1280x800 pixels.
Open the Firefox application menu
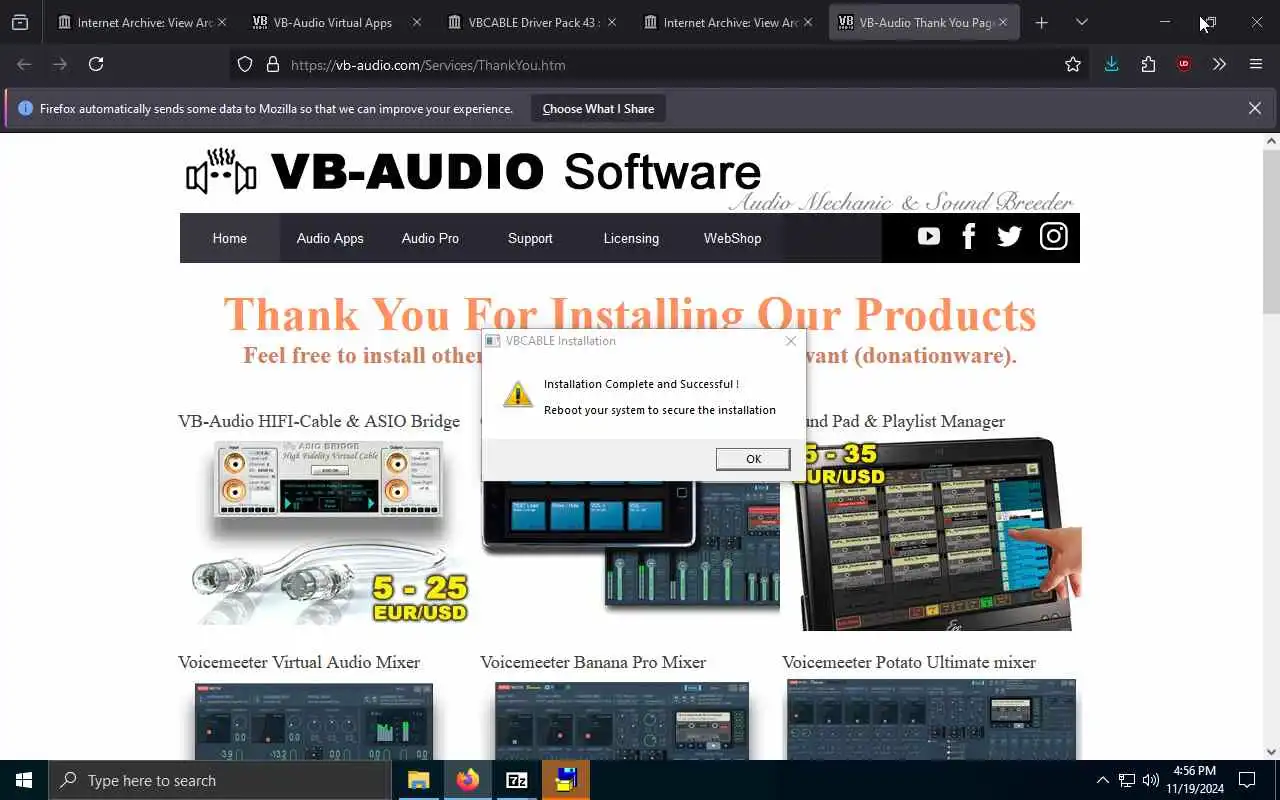point(1256,64)
